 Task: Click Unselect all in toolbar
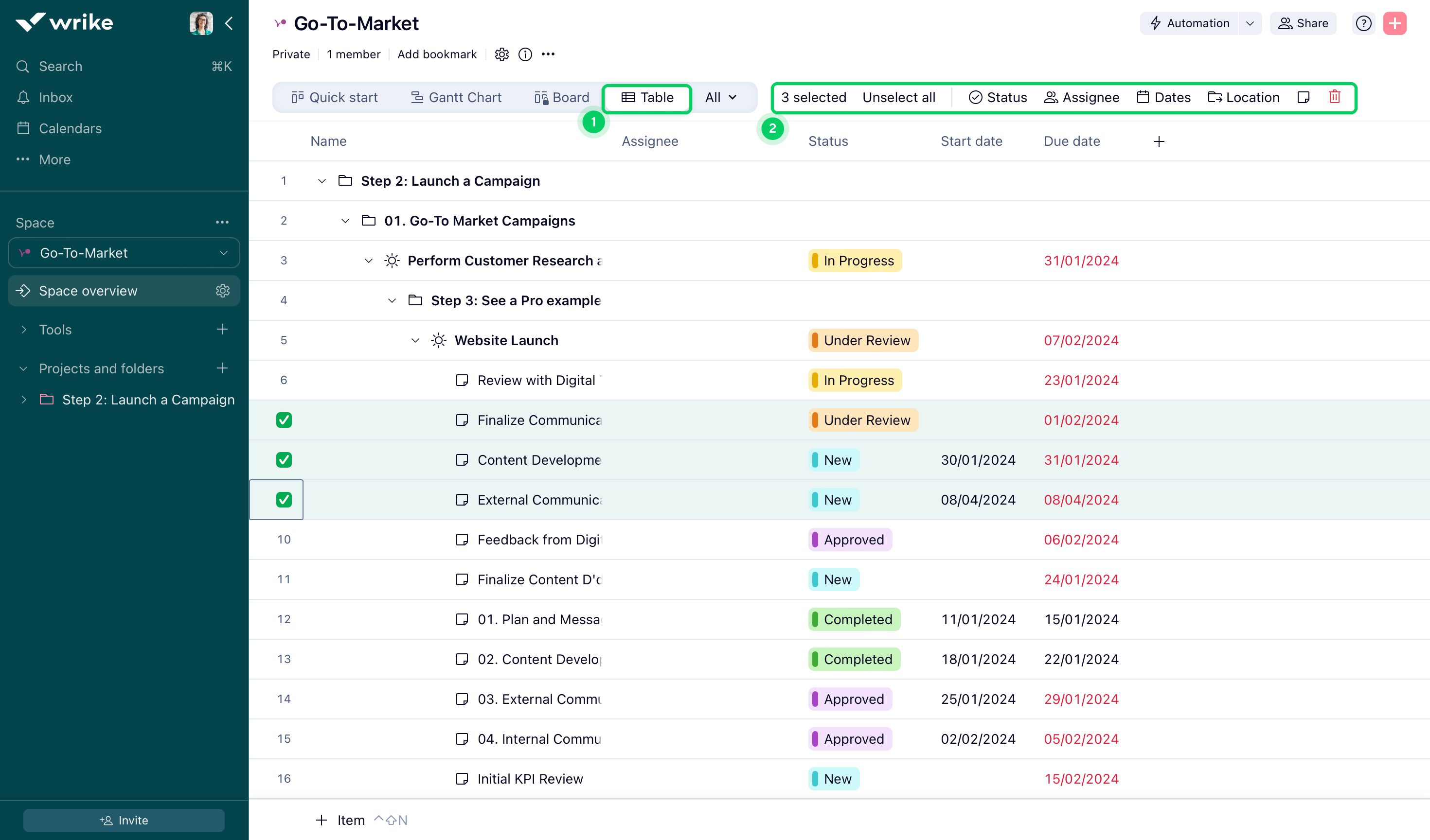coord(898,98)
